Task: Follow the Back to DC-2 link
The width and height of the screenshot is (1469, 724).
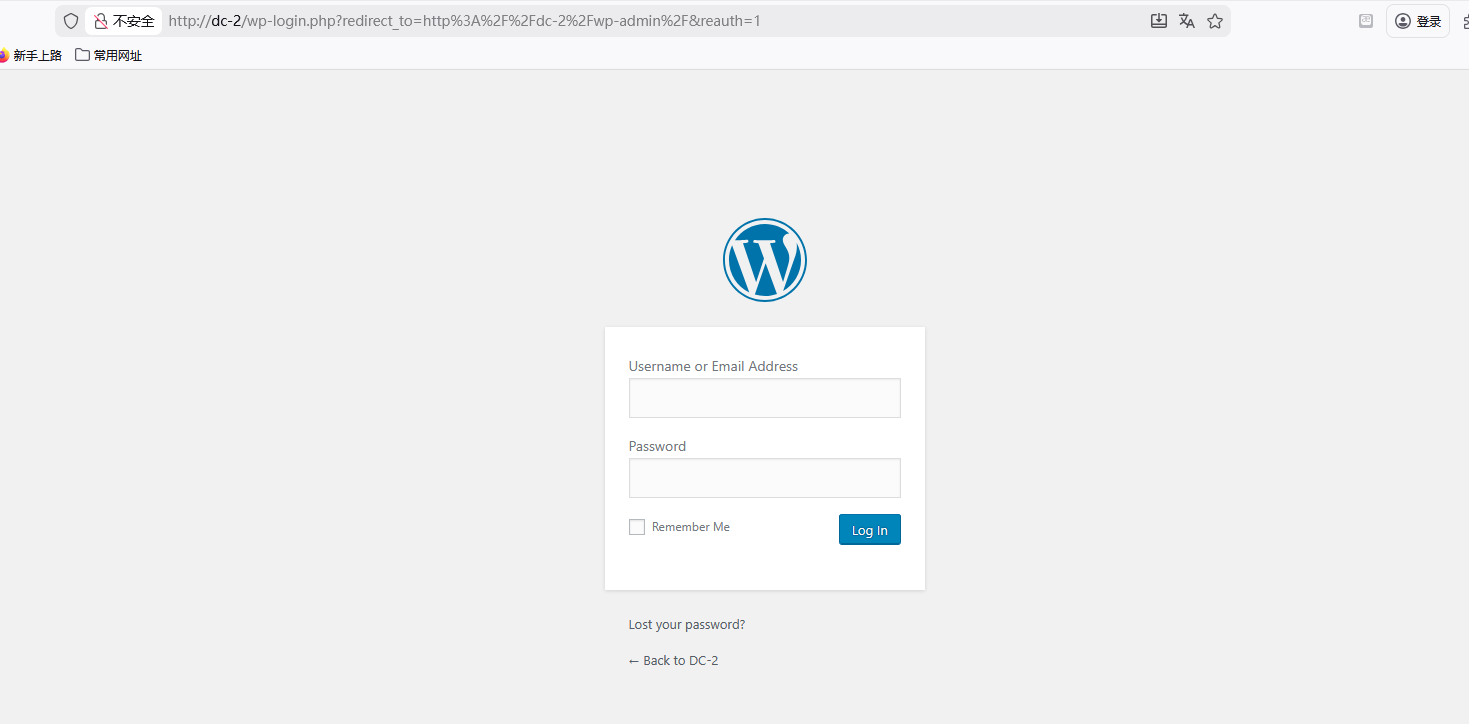Action: pyautogui.click(x=674, y=661)
